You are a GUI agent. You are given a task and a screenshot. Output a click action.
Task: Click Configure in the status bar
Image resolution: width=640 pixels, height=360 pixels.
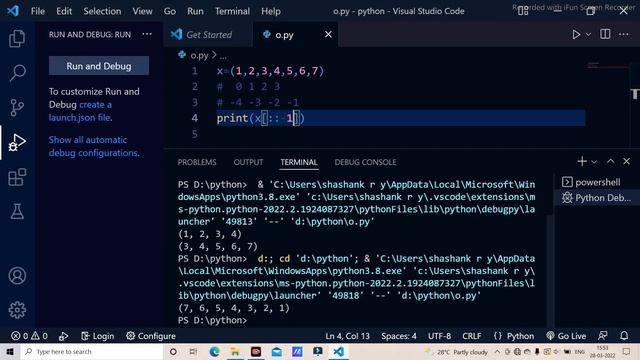pos(151,336)
